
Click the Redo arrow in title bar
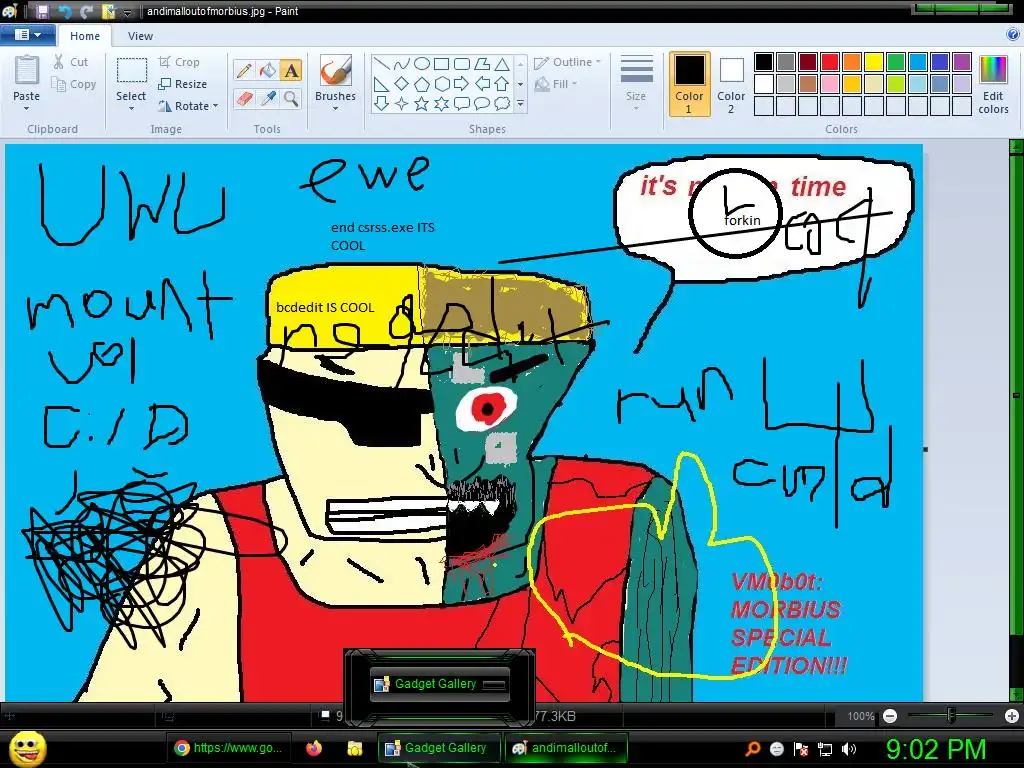[x=86, y=11]
